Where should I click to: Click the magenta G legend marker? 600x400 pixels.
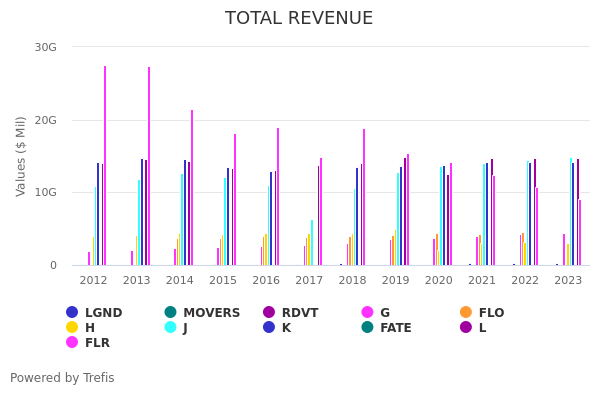[x=368, y=313]
